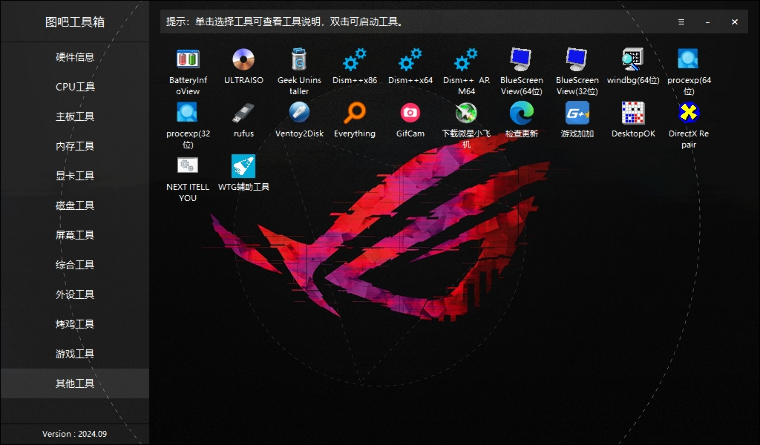The image size is (760, 445).
Task: Minimize the 图吧工具箱 window
Action: pos(708,21)
